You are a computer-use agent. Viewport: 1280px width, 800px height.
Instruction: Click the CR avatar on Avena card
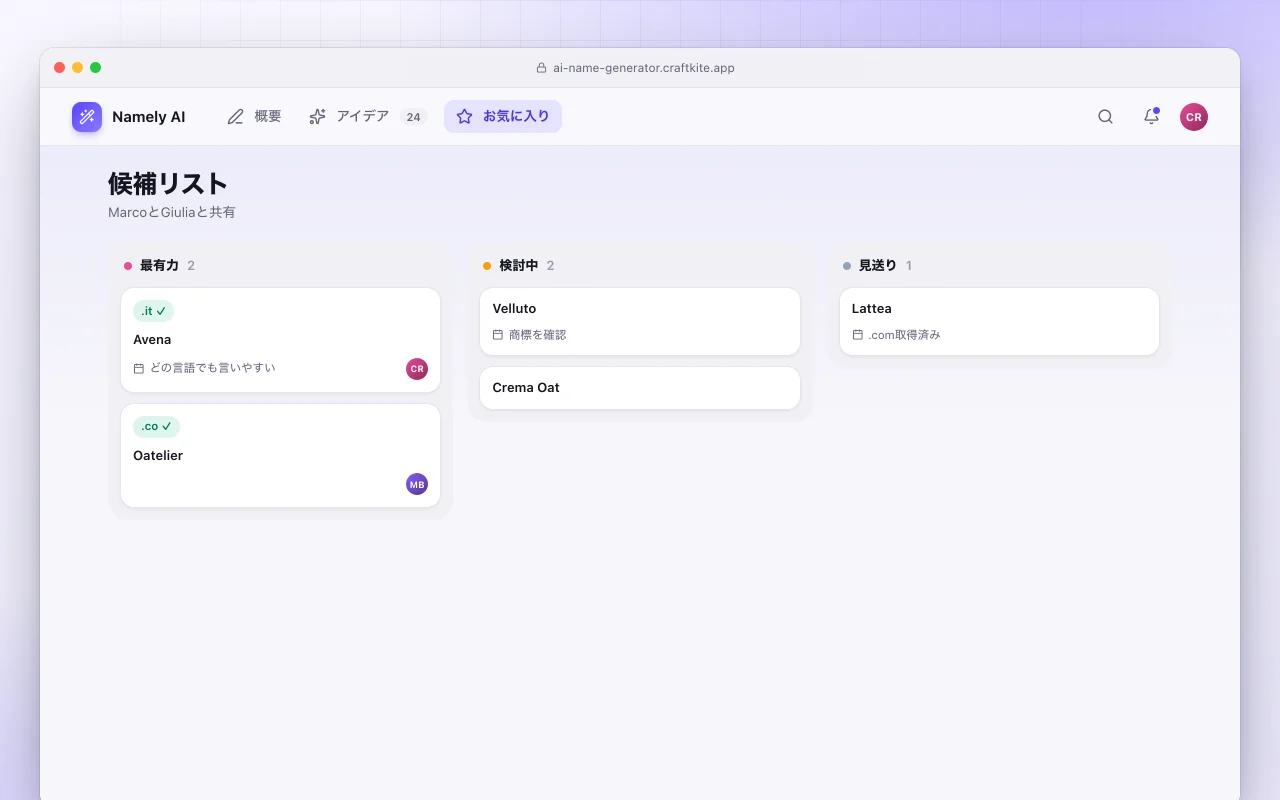pos(417,369)
